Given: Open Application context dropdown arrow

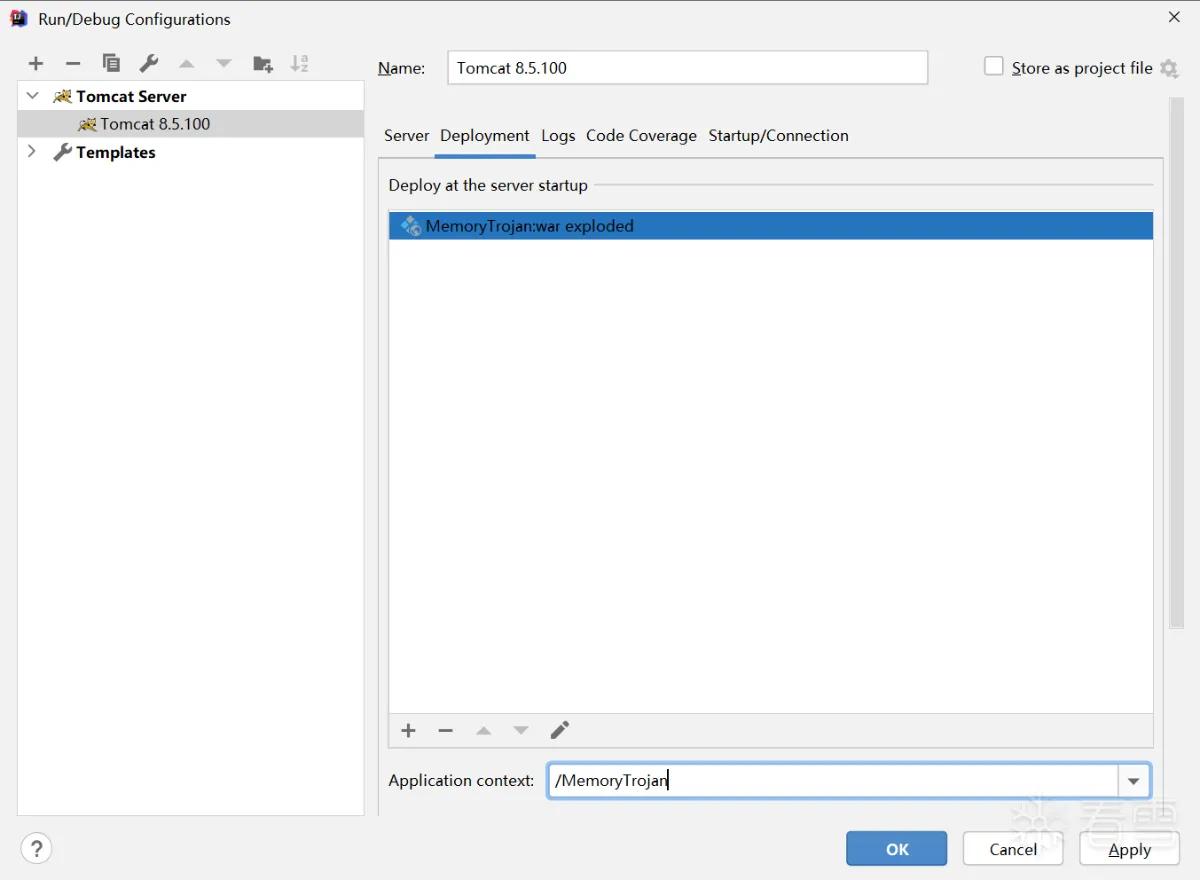Looking at the screenshot, I should tap(1134, 781).
